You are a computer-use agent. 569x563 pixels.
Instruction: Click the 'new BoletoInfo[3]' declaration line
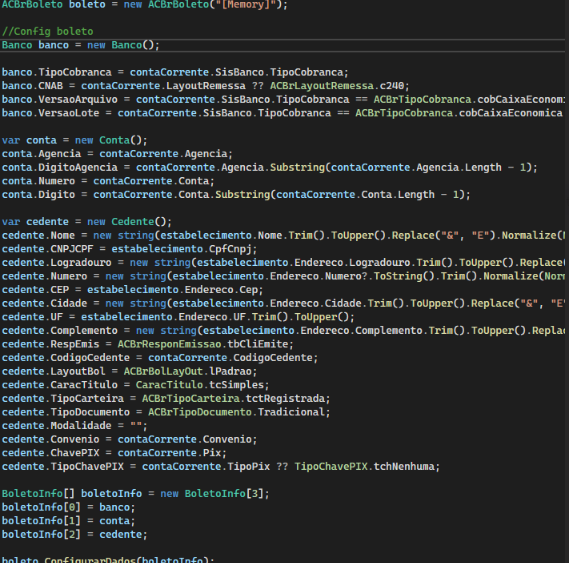pos(135,494)
